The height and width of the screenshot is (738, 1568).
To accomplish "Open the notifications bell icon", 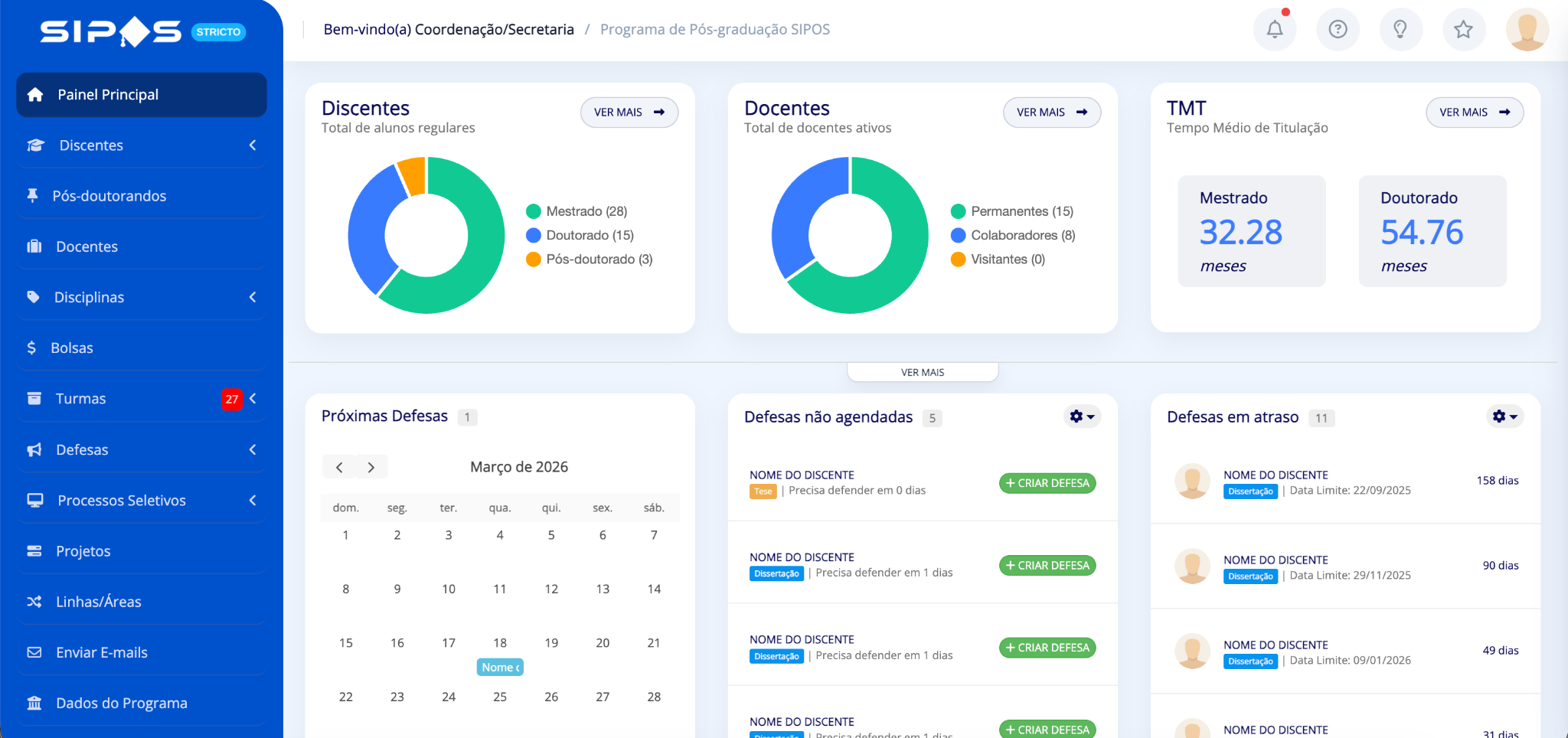I will (1275, 30).
